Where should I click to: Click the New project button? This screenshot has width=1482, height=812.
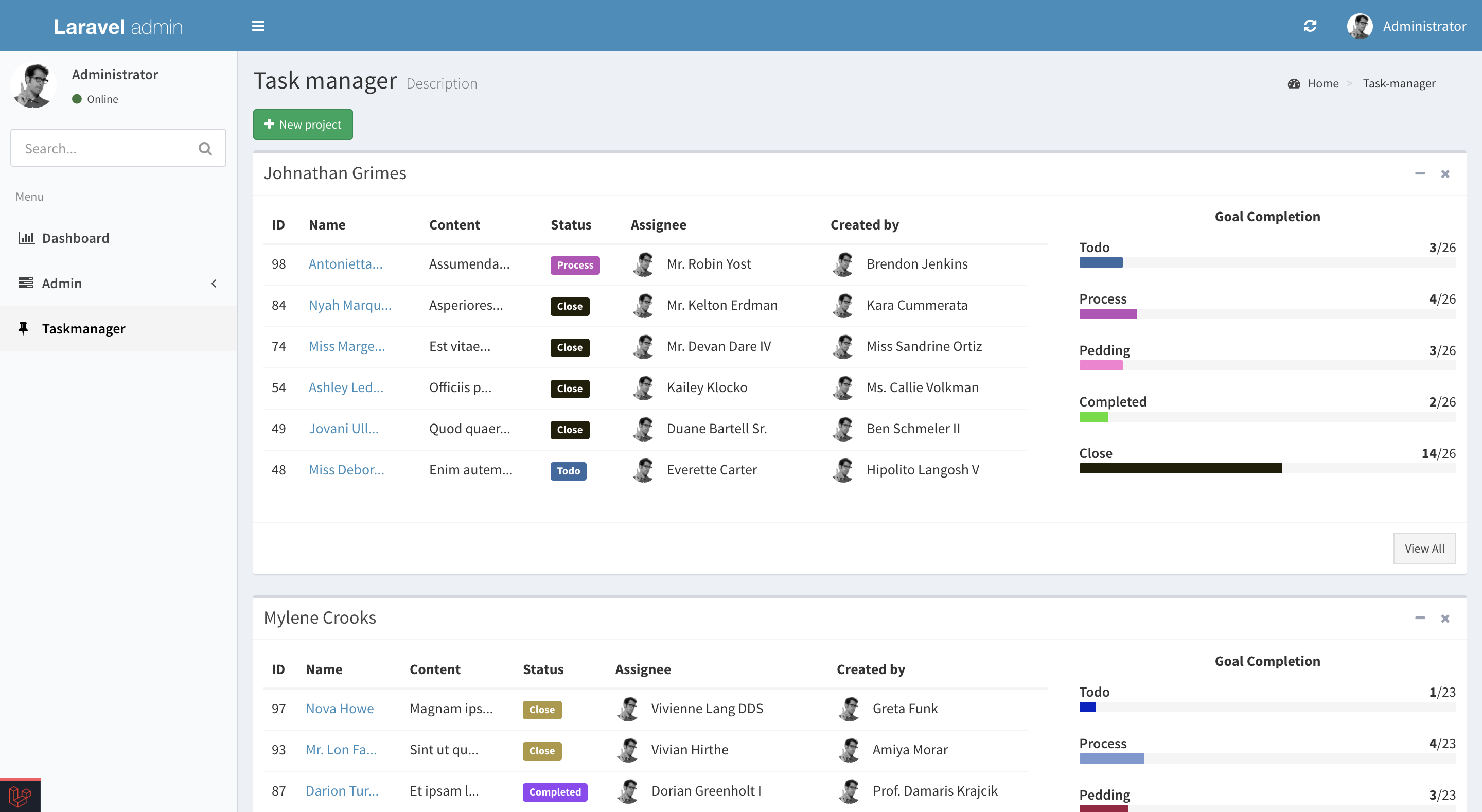pos(303,125)
